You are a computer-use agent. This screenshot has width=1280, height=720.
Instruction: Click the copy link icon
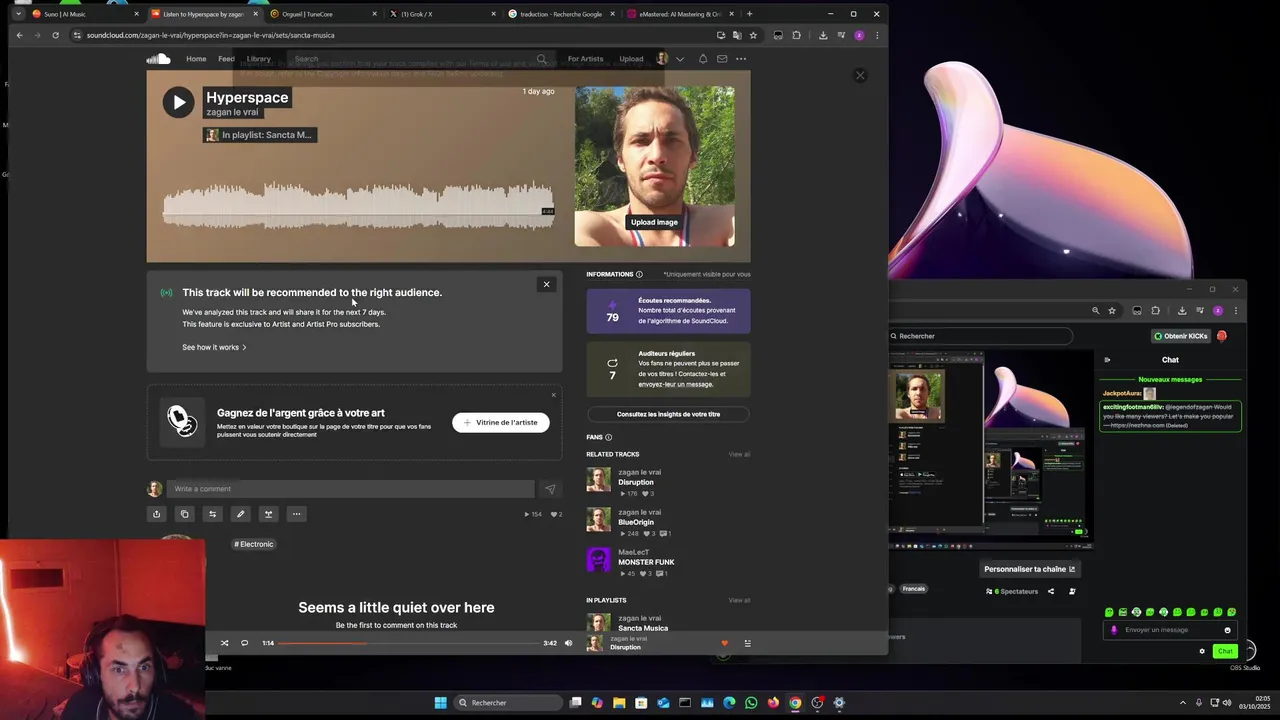tap(184, 514)
